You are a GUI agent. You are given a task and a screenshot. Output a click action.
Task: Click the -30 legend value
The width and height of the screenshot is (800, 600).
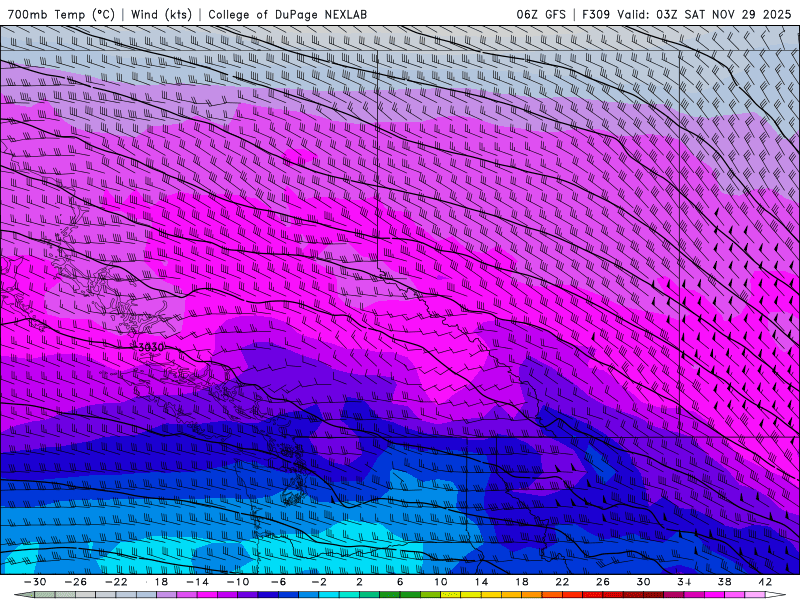coord(35,582)
